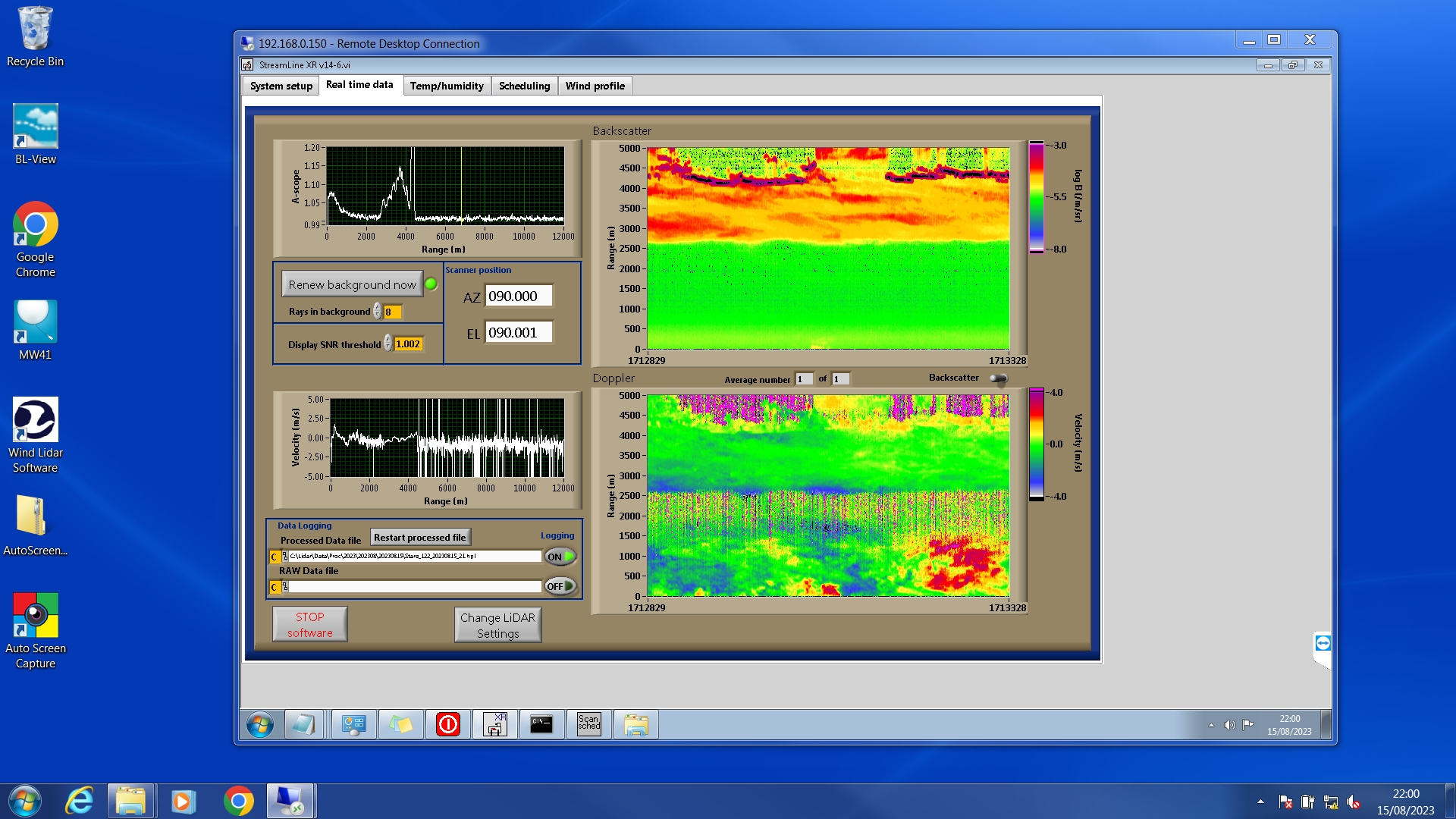Switch to the Wind profile tab
1456x819 pixels.
[x=595, y=86]
